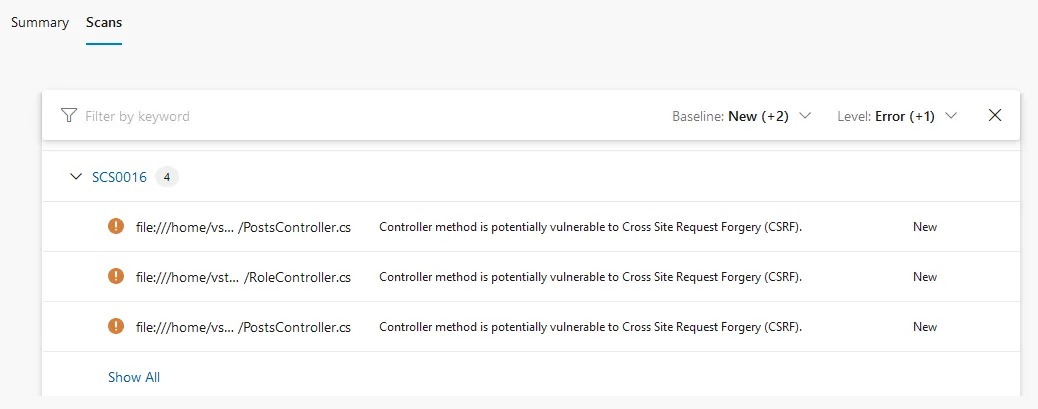1038x409 pixels.
Task: Click the SCS0016 rule name
Action: [119, 177]
